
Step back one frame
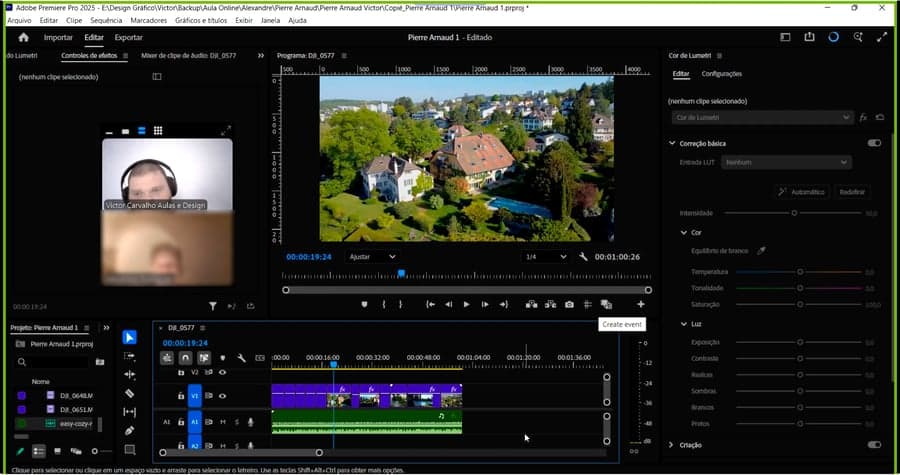click(448, 305)
